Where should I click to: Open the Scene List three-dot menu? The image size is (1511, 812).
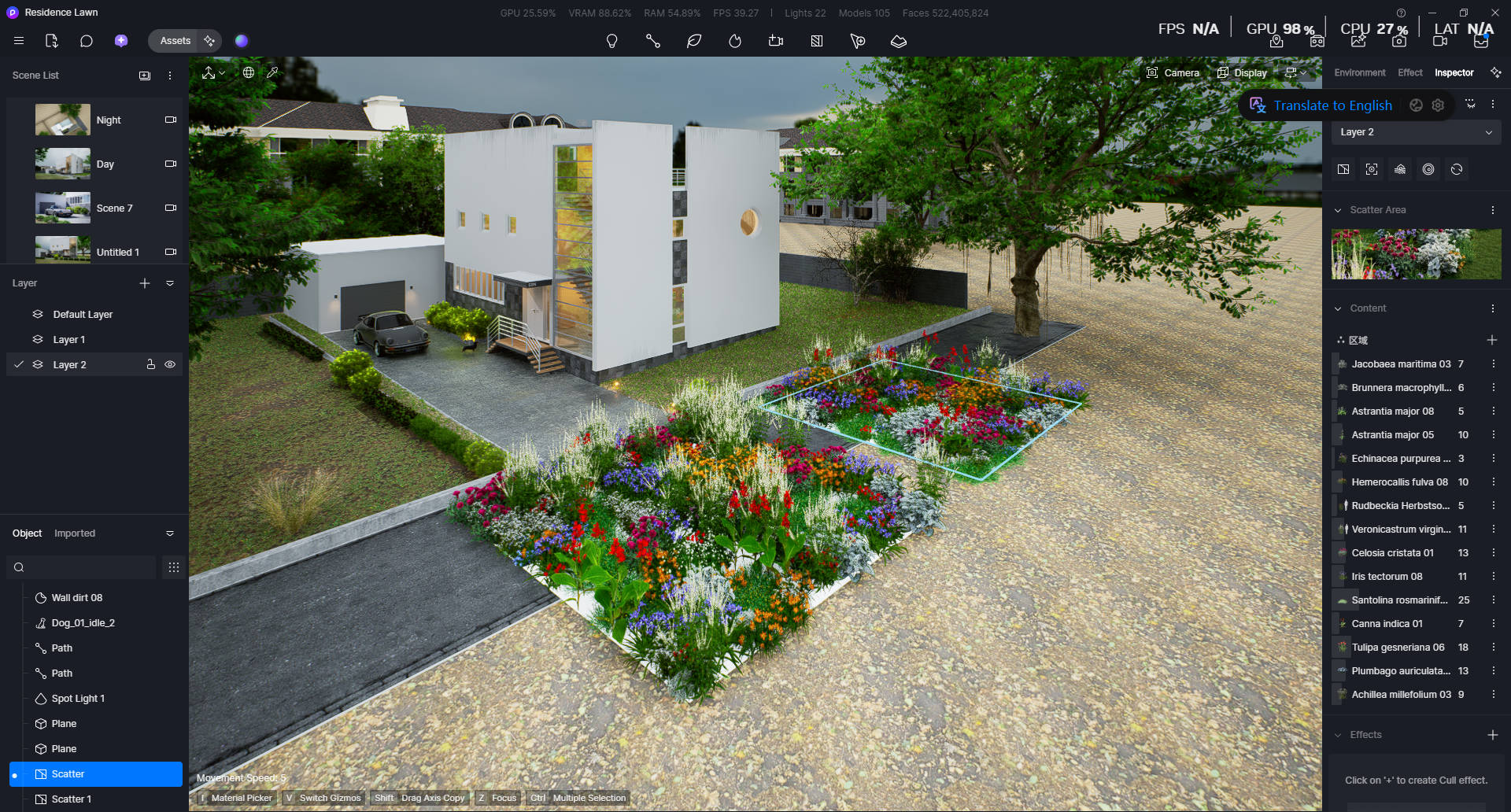click(170, 76)
